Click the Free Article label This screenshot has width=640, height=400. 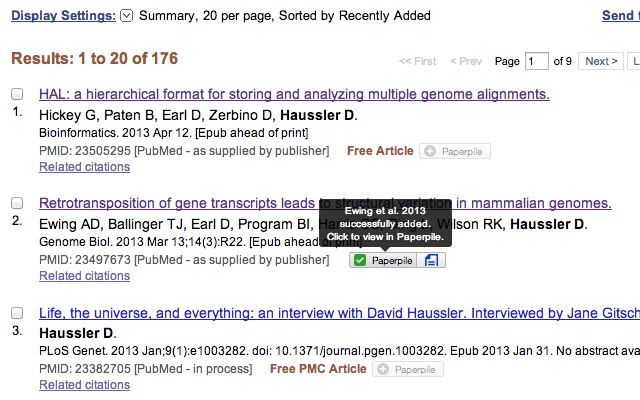[x=380, y=151]
